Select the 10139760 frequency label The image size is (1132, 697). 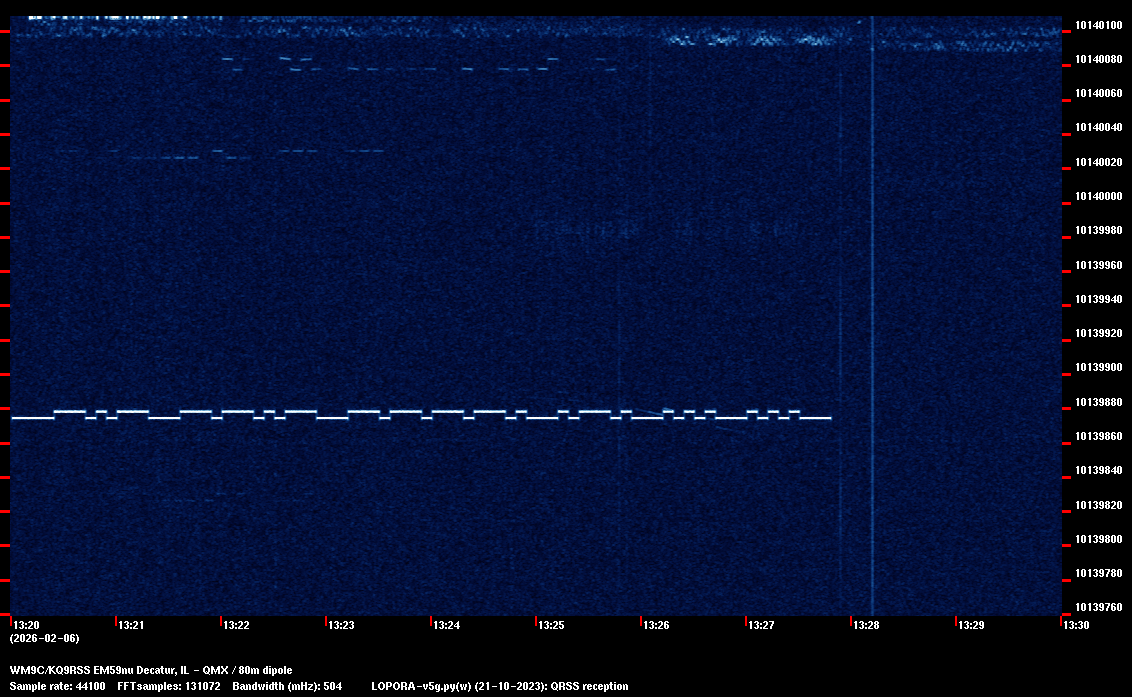(x=1098, y=607)
